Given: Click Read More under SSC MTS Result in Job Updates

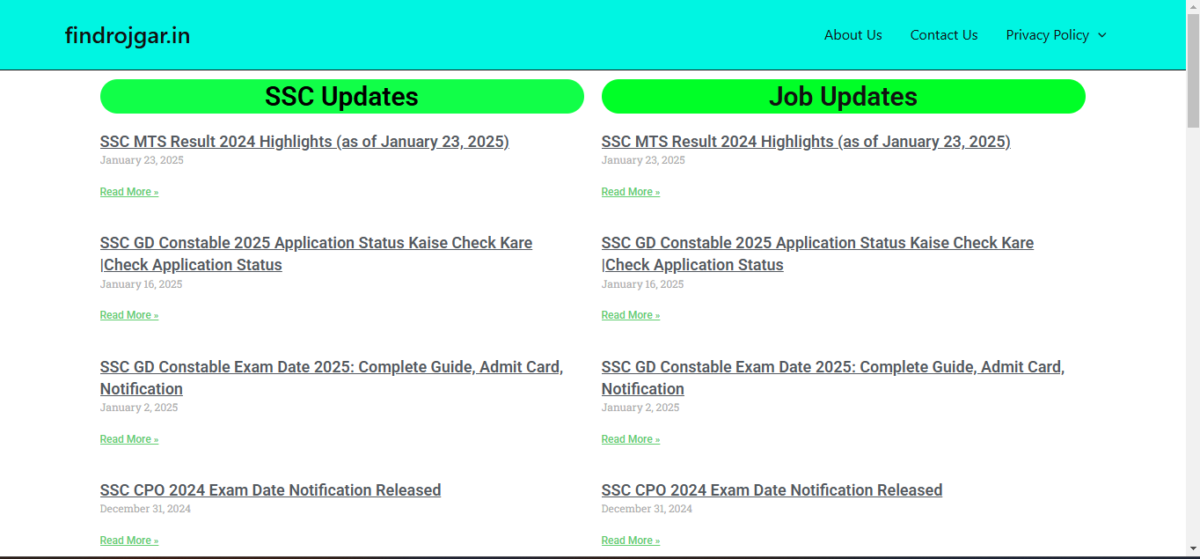Looking at the screenshot, I should tap(630, 192).
